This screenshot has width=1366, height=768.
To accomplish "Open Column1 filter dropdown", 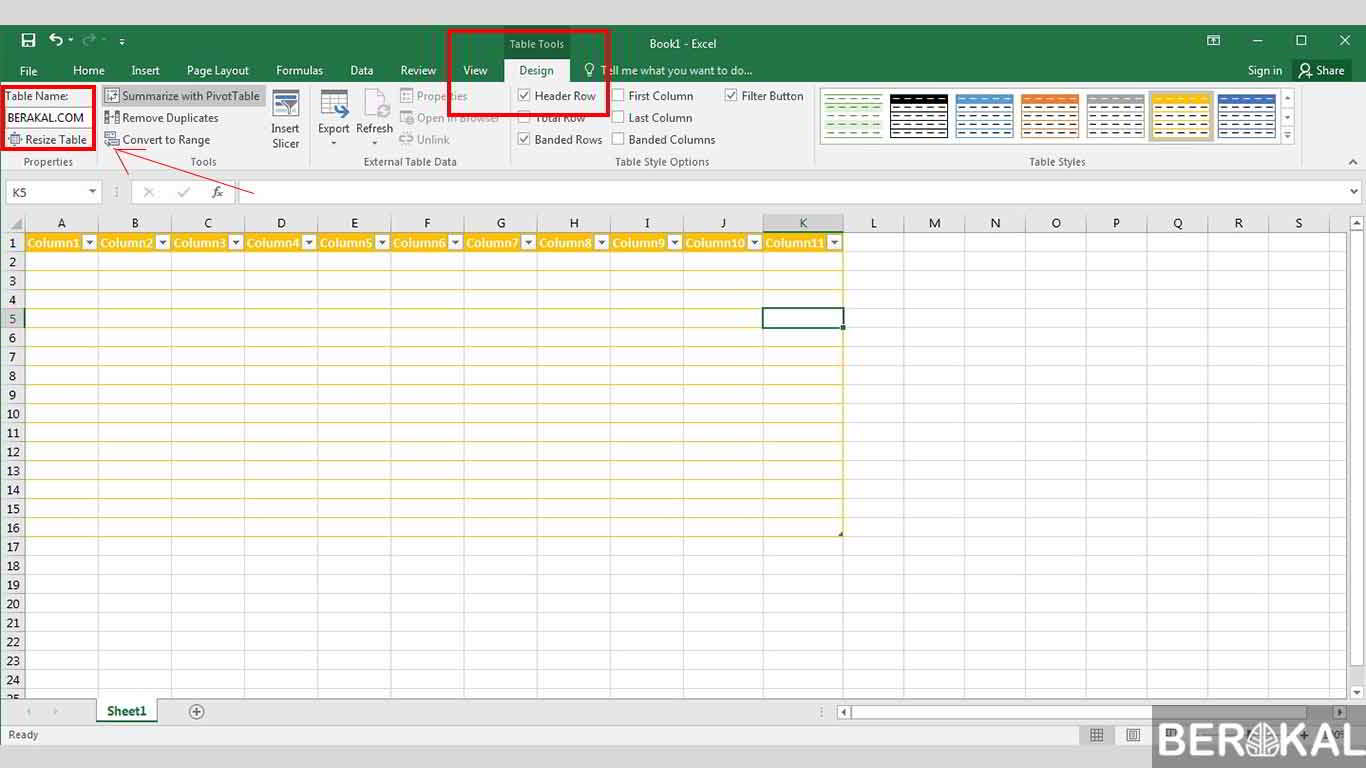I will [90, 243].
